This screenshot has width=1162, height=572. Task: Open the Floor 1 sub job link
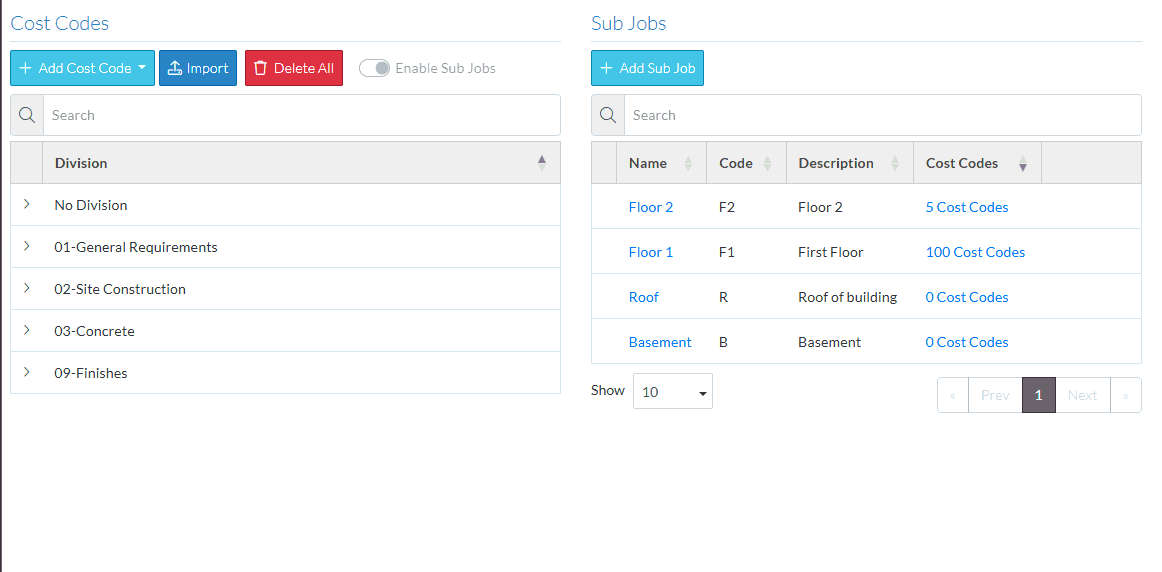(651, 253)
